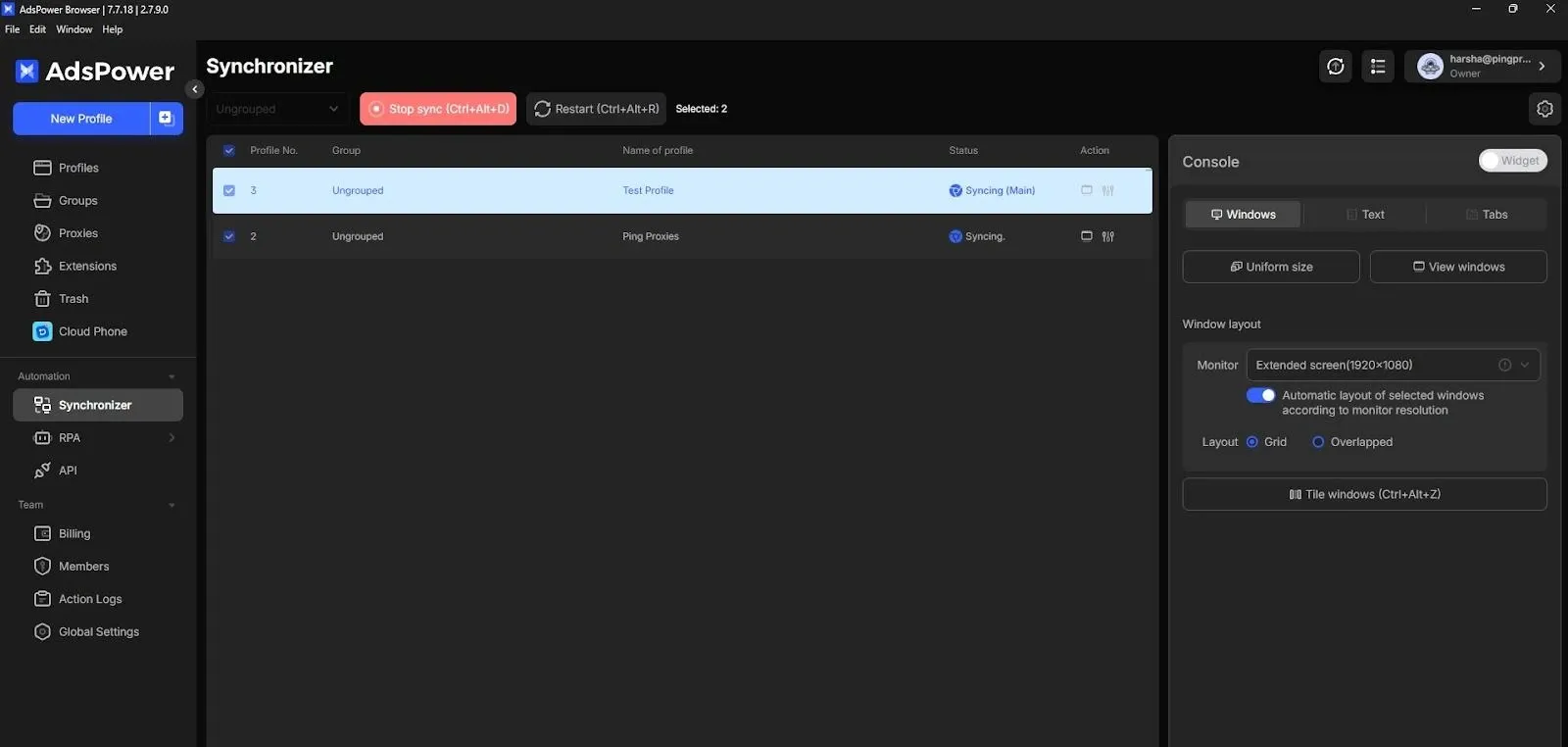
Task: Open the Edit menu
Action: coord(37,29)
